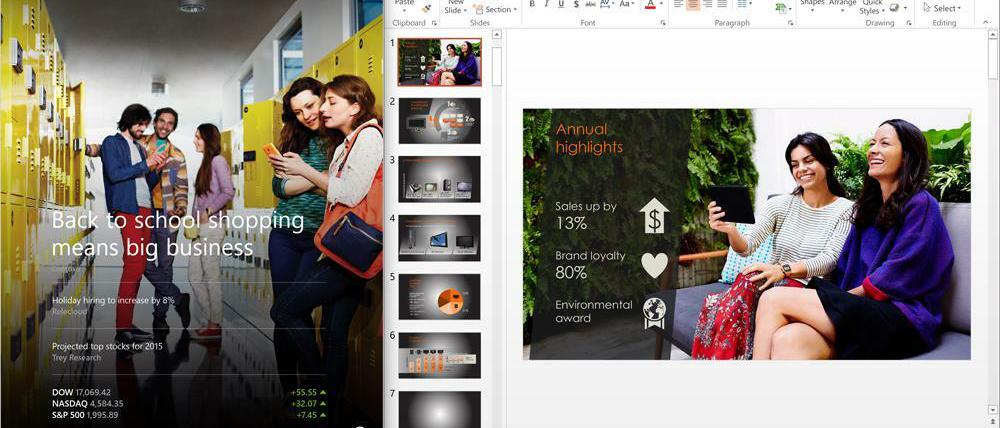Select slide 1 thumbnail with two women
The height and width of the screenshot is (428, 1000).
(x=439, y=62)
